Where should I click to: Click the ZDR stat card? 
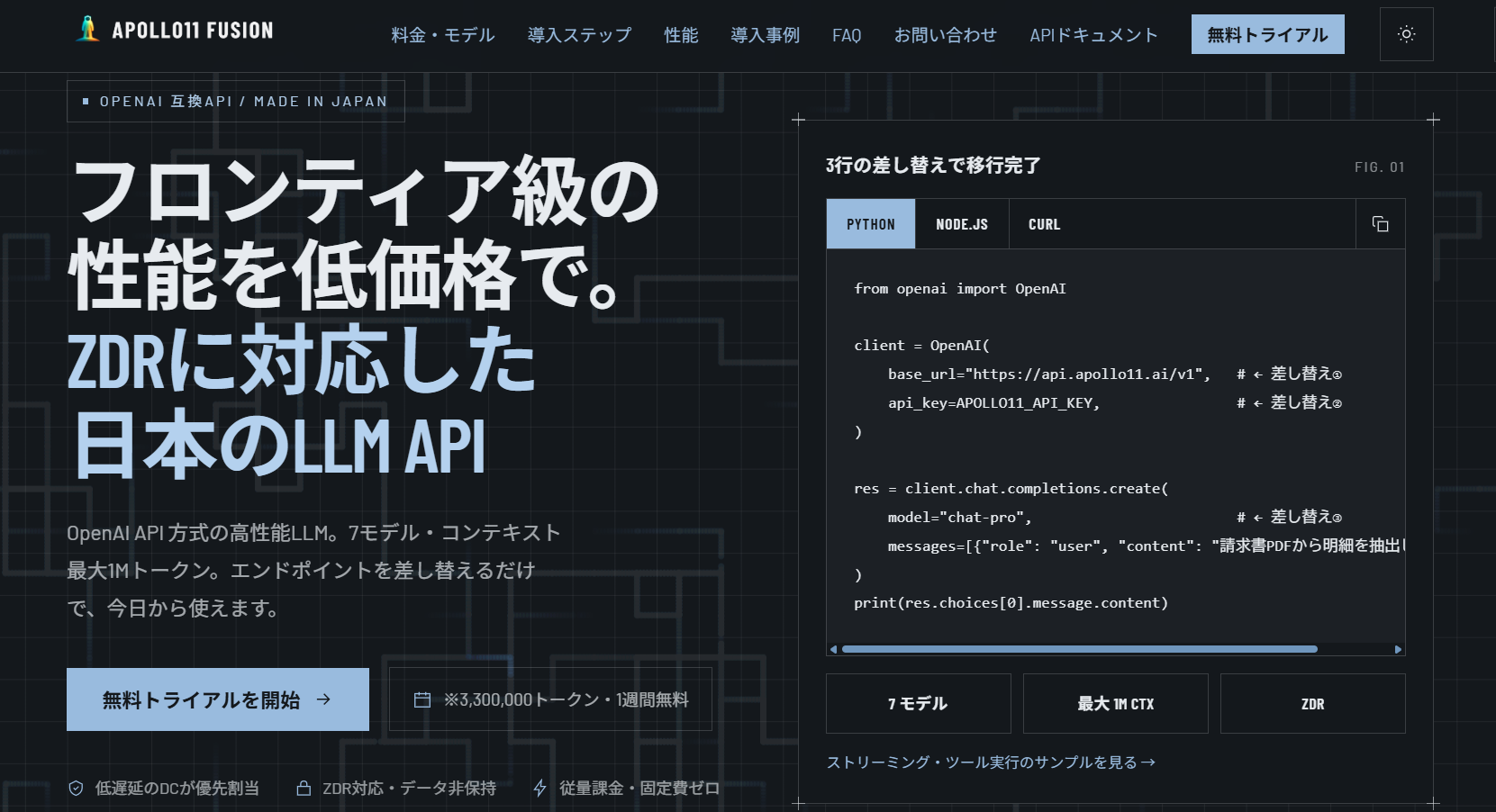pyautogui.click(x=1313, y=704)
